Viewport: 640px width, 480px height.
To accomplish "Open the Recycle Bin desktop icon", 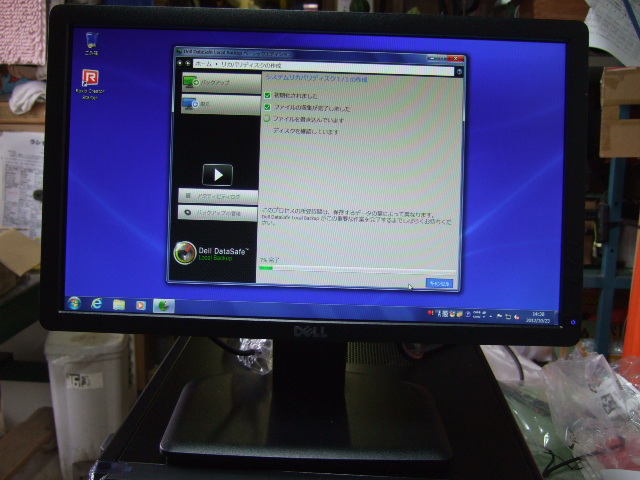I will pos(92,43).
